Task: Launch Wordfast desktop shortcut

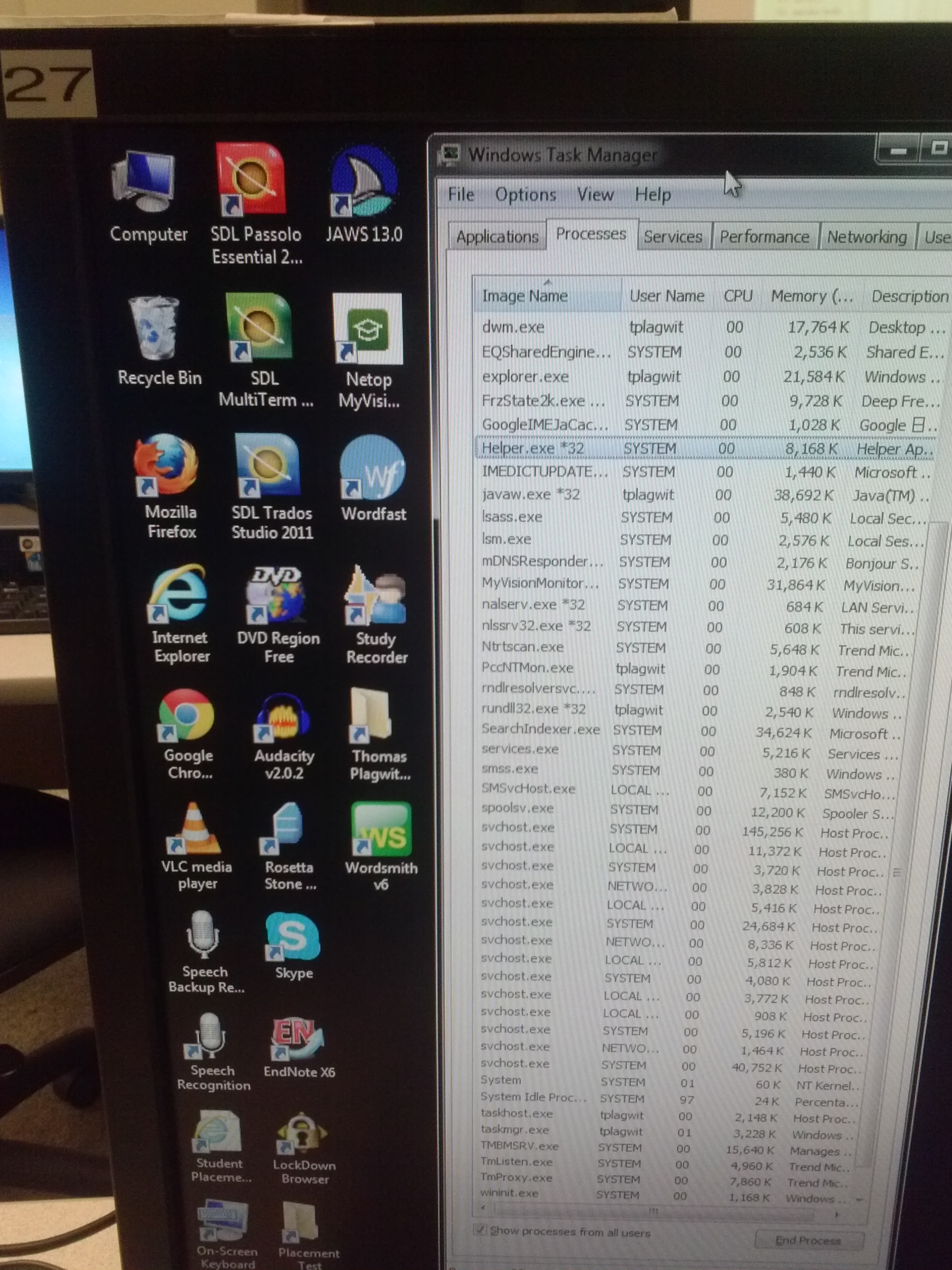Action: pos(374,468)
